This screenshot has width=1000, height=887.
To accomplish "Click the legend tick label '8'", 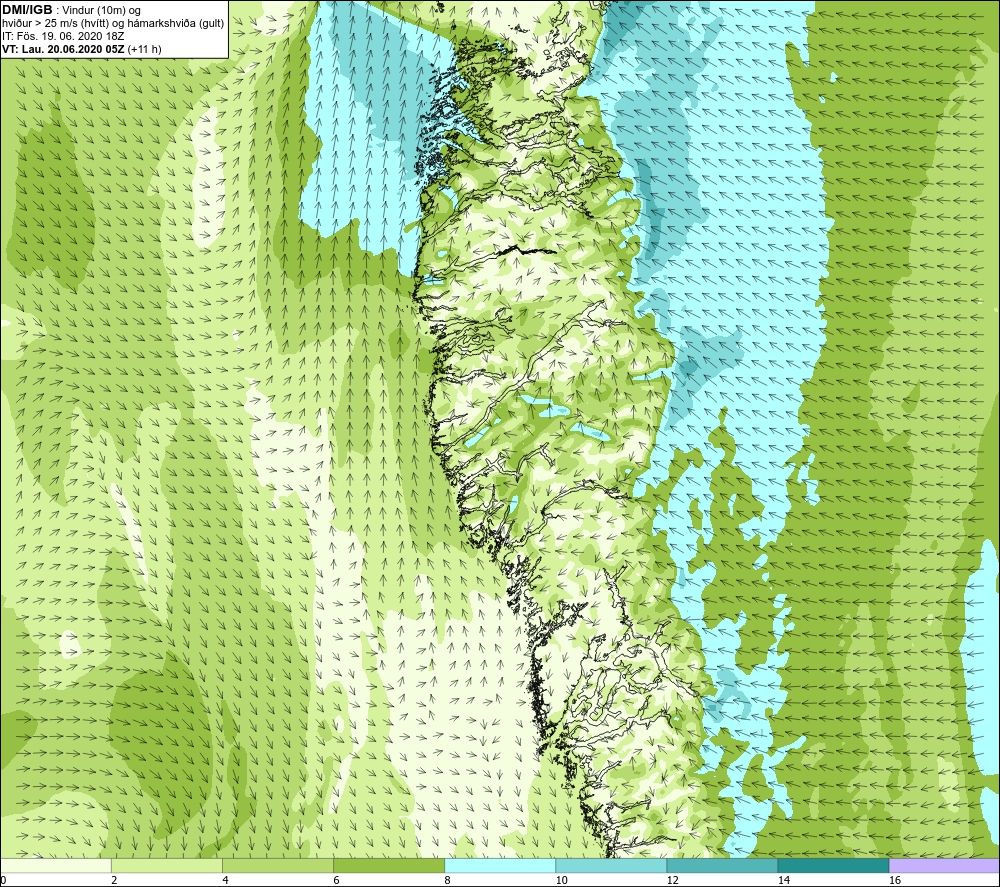I will click(447, 880).
